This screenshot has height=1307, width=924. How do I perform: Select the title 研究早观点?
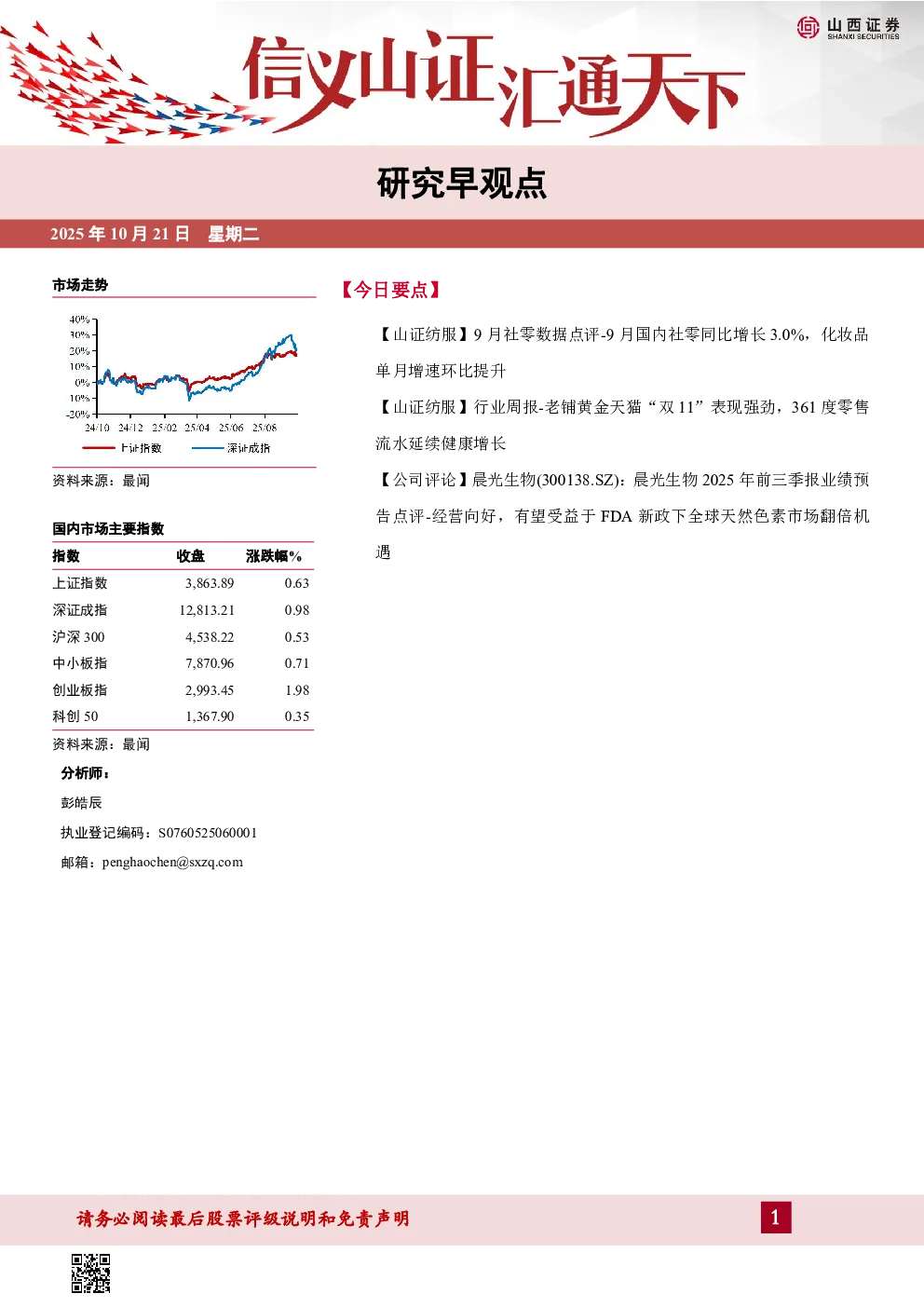pyautogui.click(x=462, y=184)
